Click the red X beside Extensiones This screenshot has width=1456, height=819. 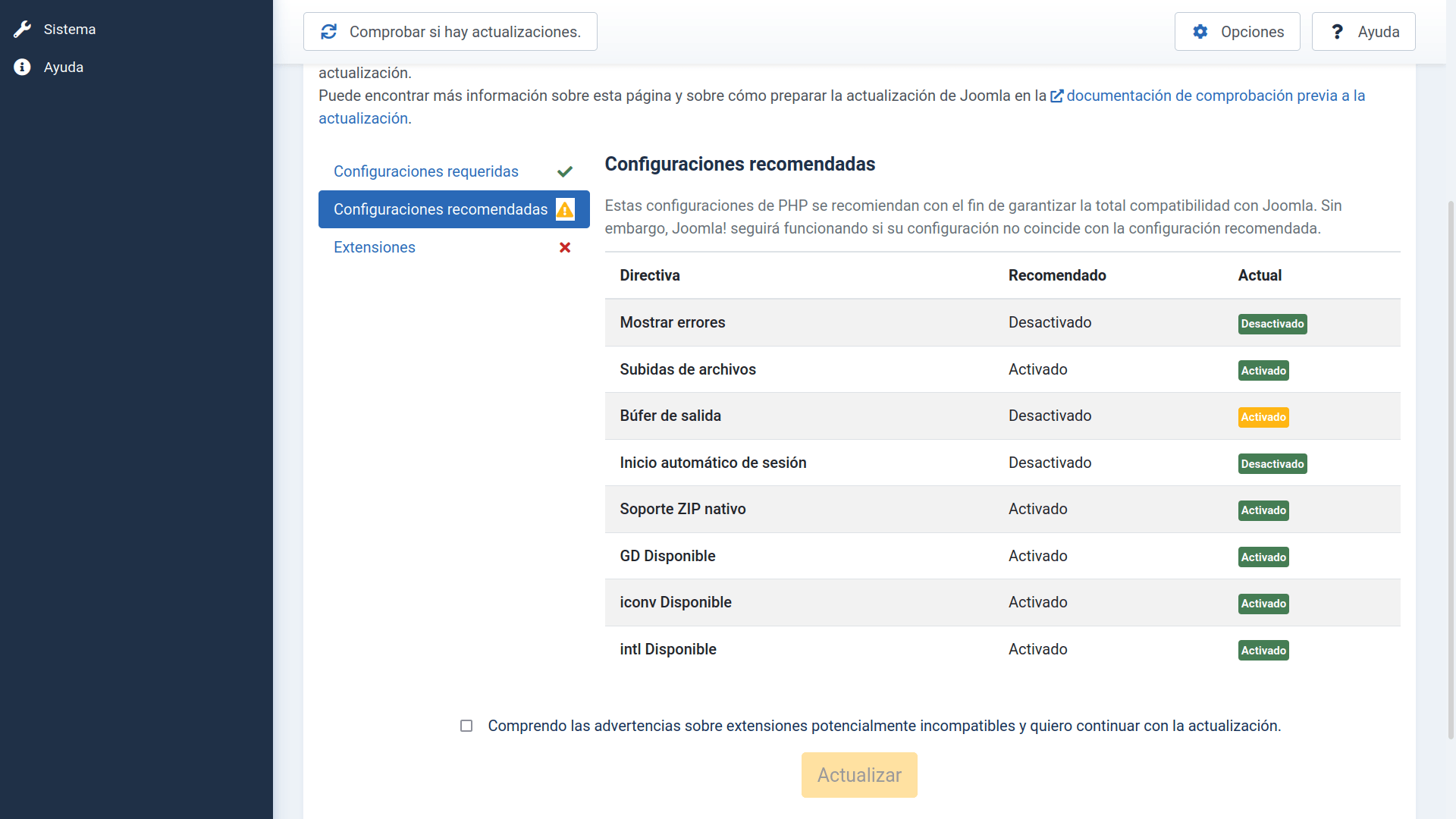point(565,247)
